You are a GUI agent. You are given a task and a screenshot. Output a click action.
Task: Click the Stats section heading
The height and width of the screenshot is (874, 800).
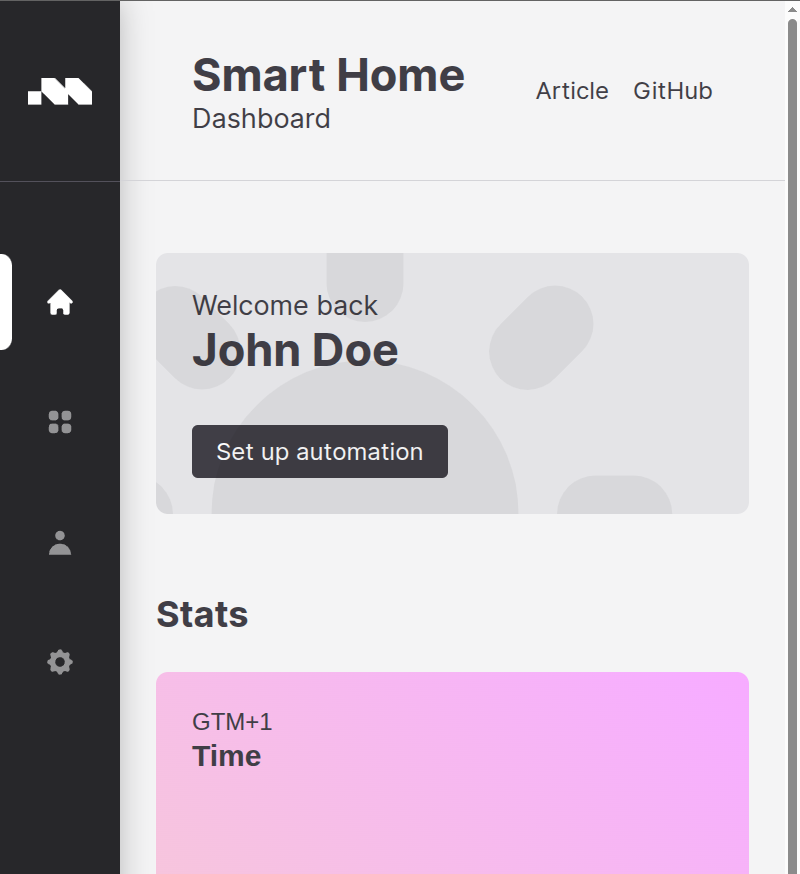tap(202, 614)
